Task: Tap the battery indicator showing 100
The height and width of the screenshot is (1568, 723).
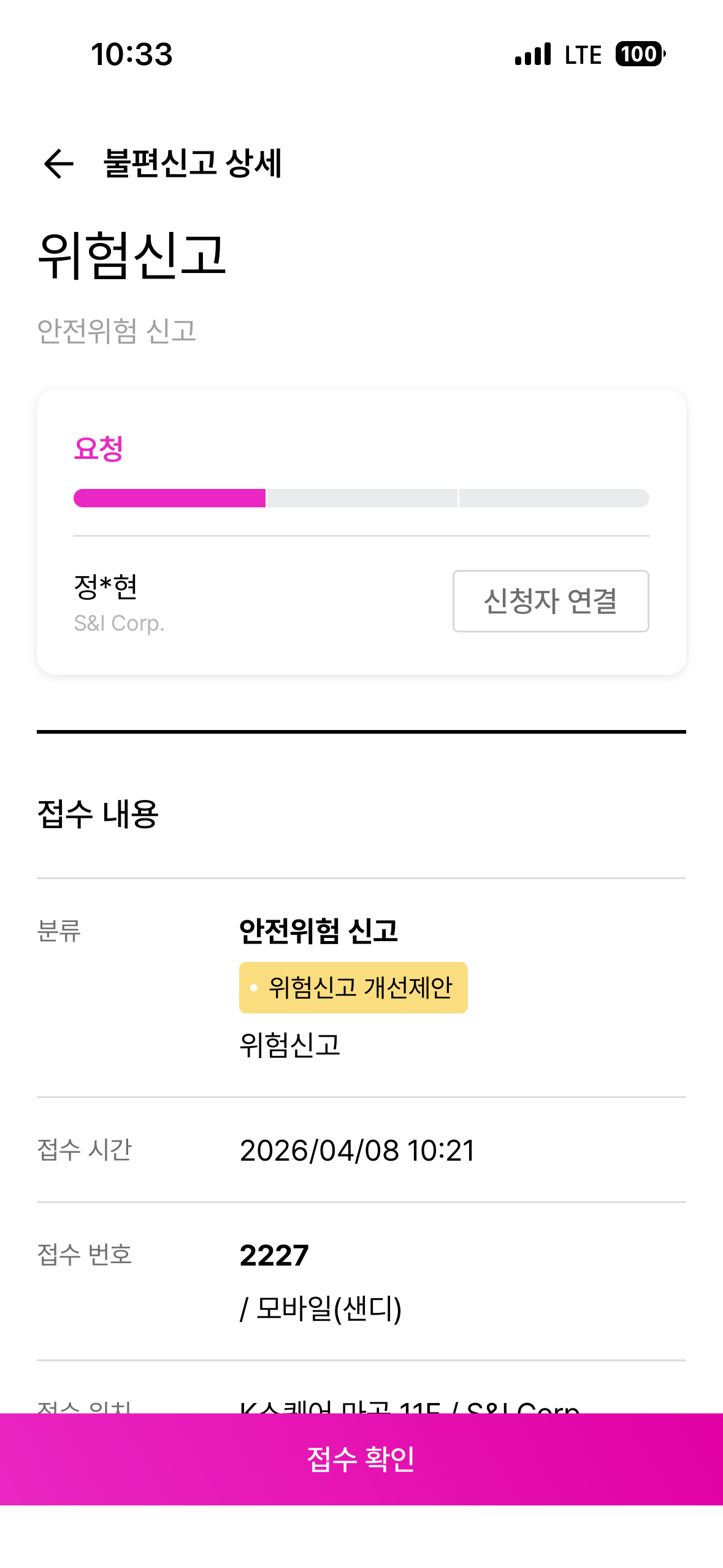Action: coord(640,54)
